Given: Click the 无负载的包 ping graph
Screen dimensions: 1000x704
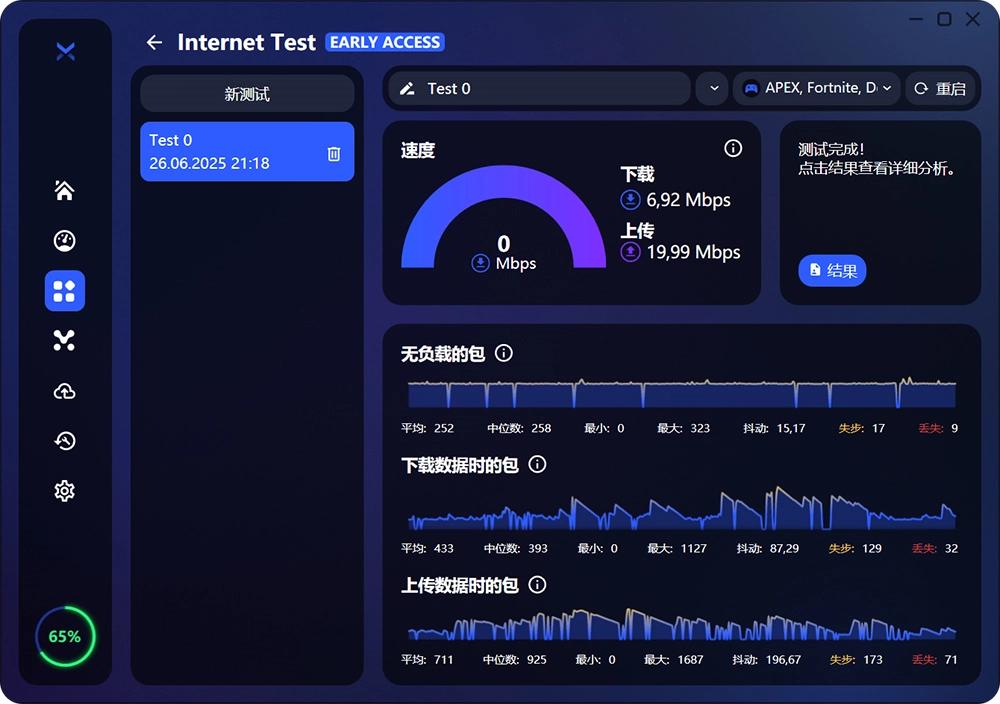Looking at the screenshot, I should click(682, 392).
